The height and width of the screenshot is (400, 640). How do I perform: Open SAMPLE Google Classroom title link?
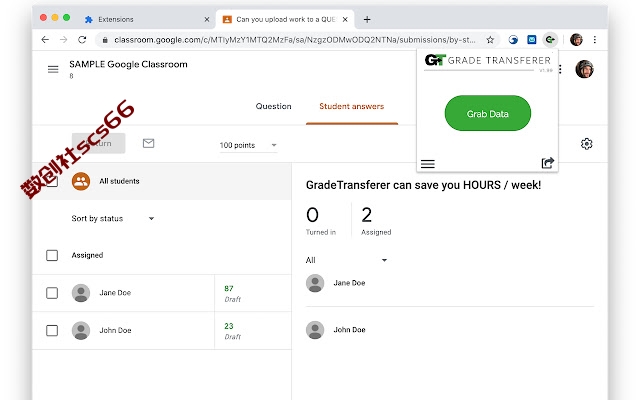128,64
